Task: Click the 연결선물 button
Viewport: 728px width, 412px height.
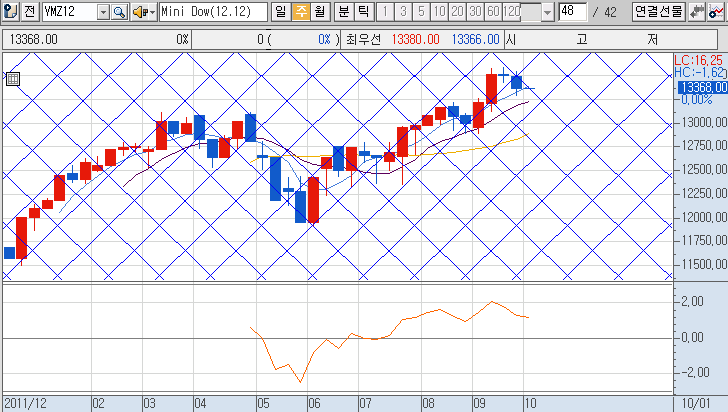Action: click(x=658, y=12)
